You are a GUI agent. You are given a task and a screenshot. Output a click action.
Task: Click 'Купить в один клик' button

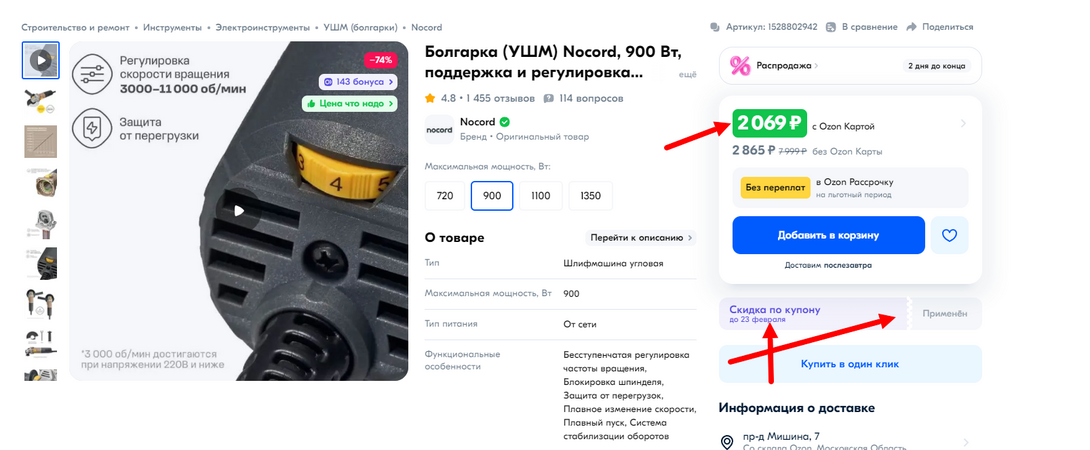pos(850,364)
